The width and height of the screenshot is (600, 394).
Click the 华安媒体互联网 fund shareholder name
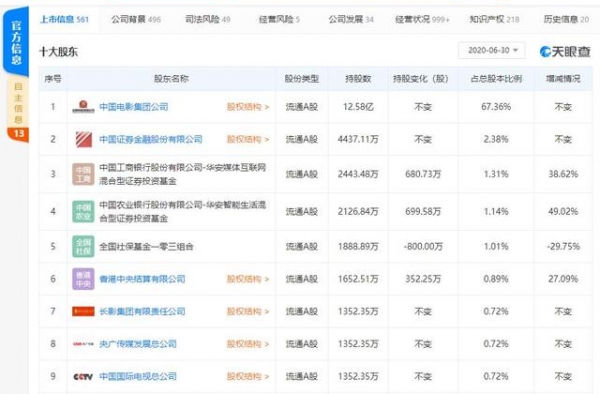[183, 174]
